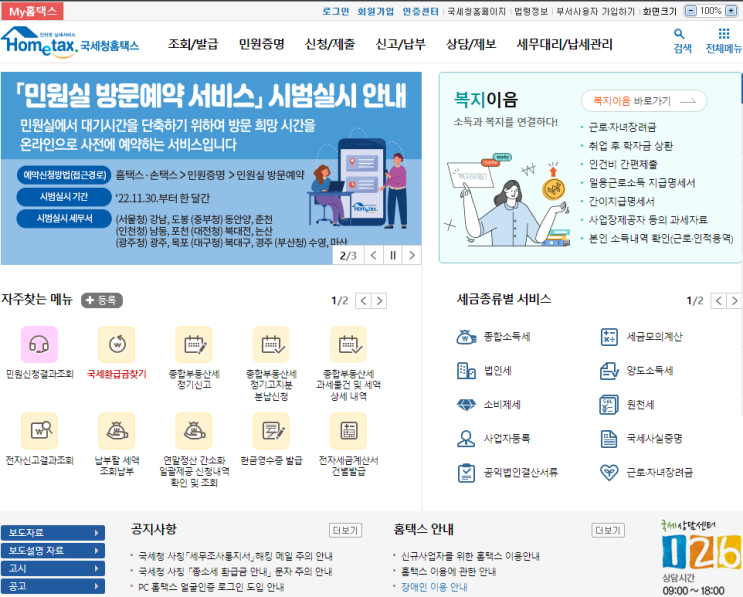This screenshot has height=597, width=743.
Task: Open the 상담/제보 menu
Action: [x=471, y=44]
